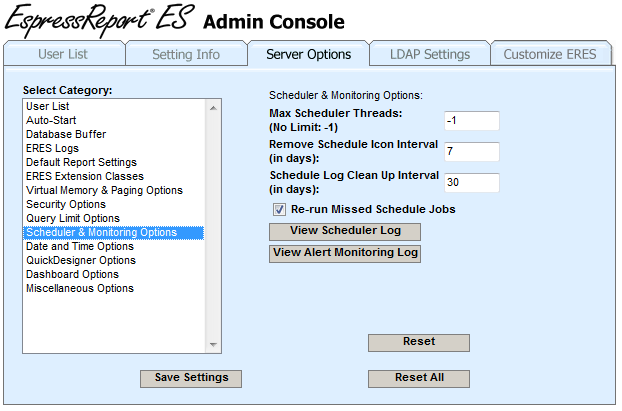
Task: Select User List in category list
Action: 114,106
